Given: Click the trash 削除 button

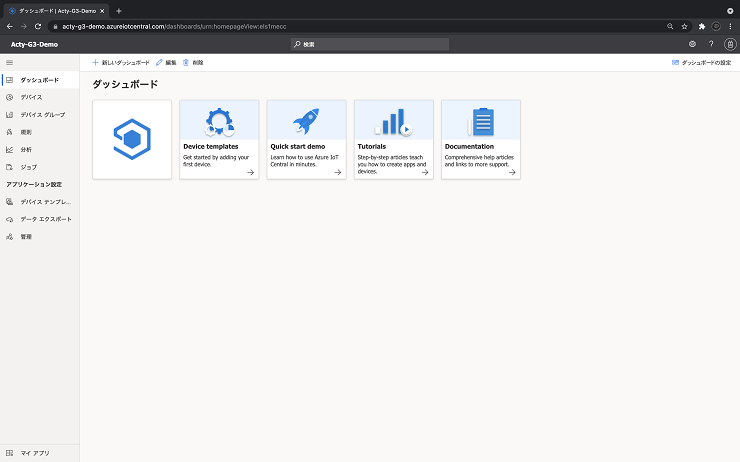Looking at the screenshot, I should click(x=193, y=62).
